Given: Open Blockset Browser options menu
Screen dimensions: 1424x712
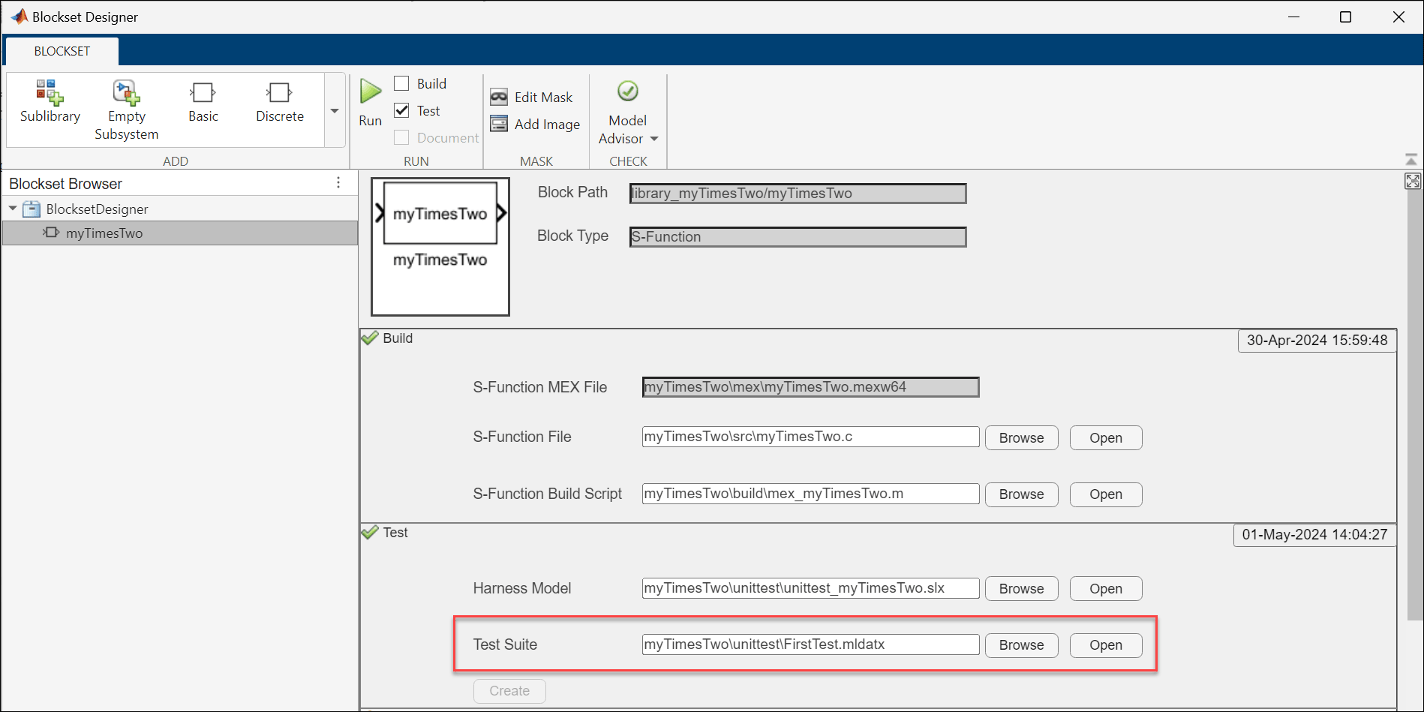Looking at the screenshot, I should tap(338, 183).
